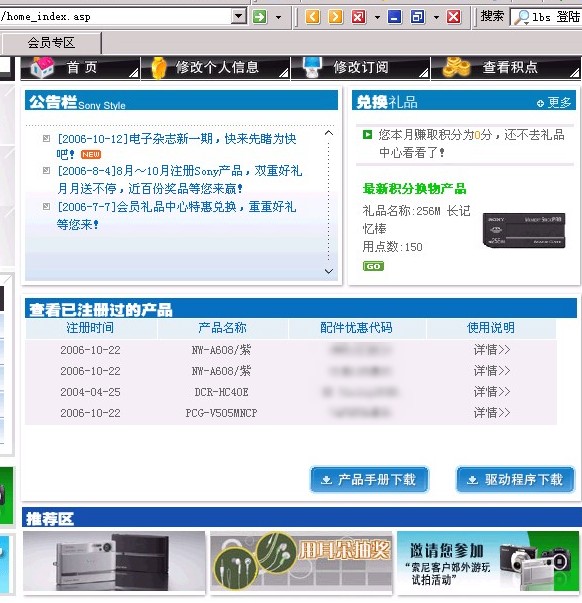The width and height of the screenshot is (582, 603).
Task: Open silver camera recommendation banner
Action: click(x=114, y=561)
